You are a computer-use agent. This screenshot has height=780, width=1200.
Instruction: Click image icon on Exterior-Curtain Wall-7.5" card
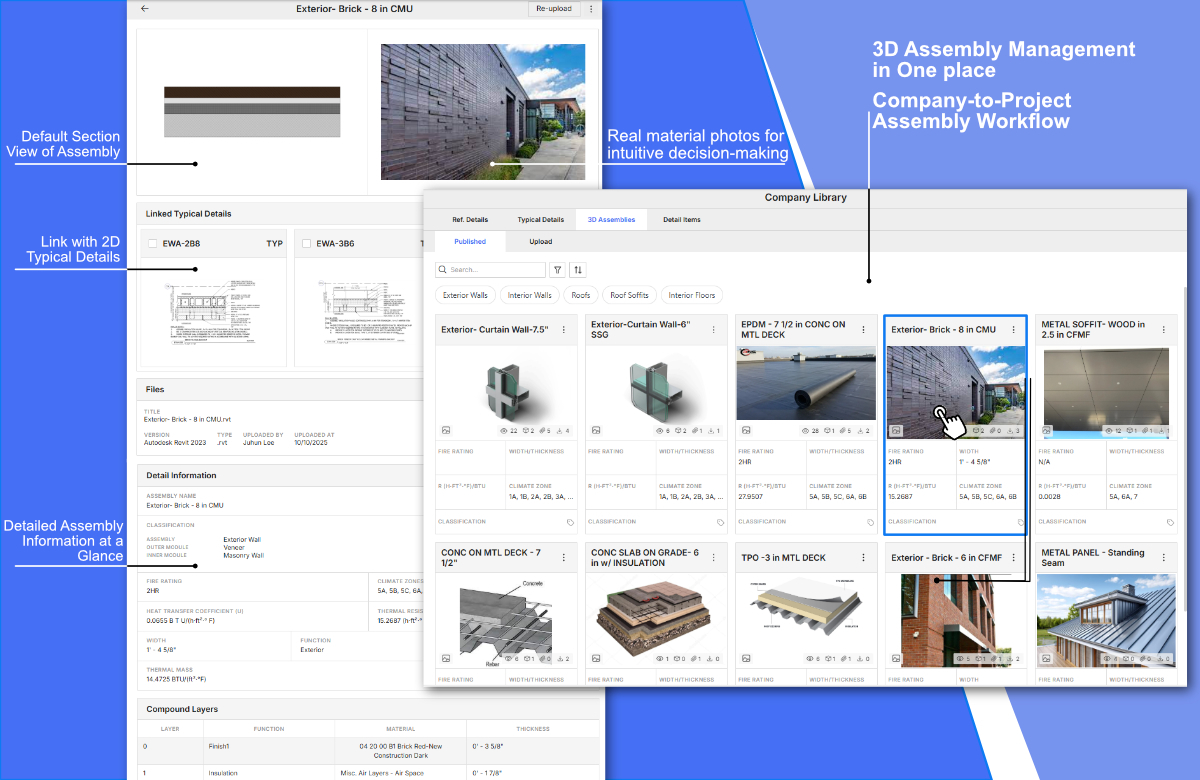click(446, 430)
